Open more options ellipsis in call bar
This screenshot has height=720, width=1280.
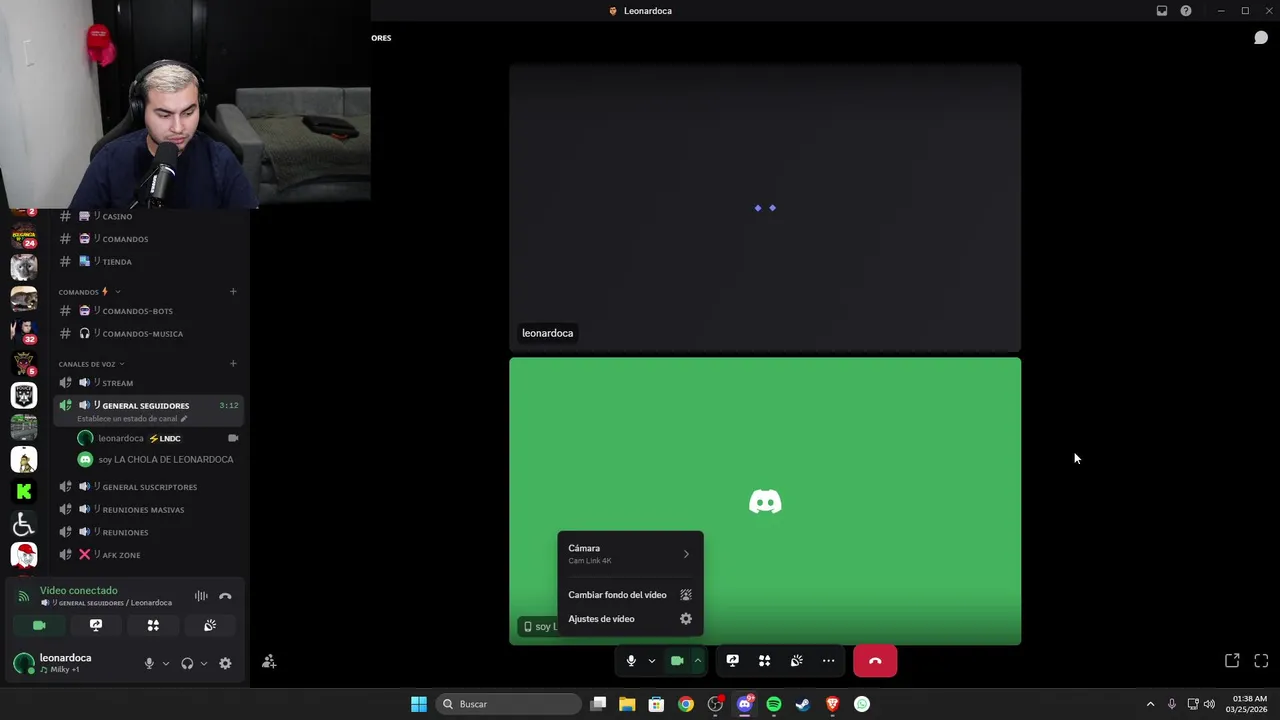point(828,661)
